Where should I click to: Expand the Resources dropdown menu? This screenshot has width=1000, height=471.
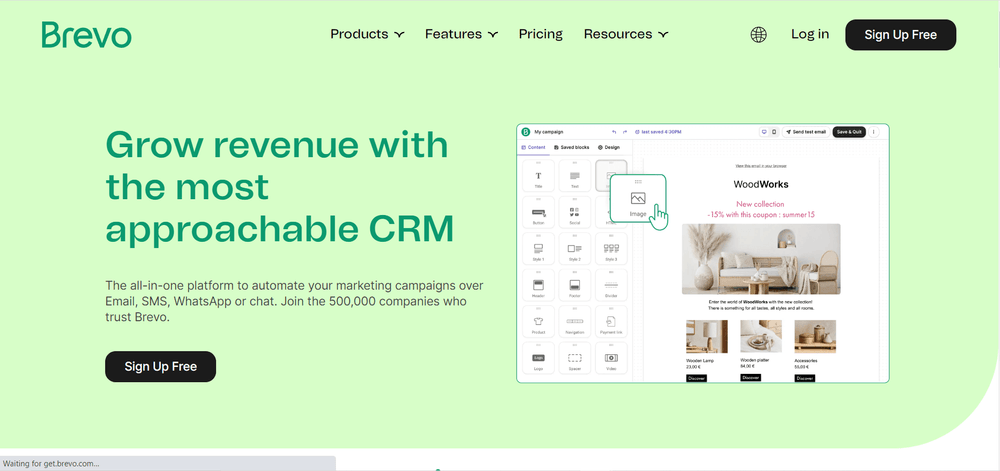(626, 34)
